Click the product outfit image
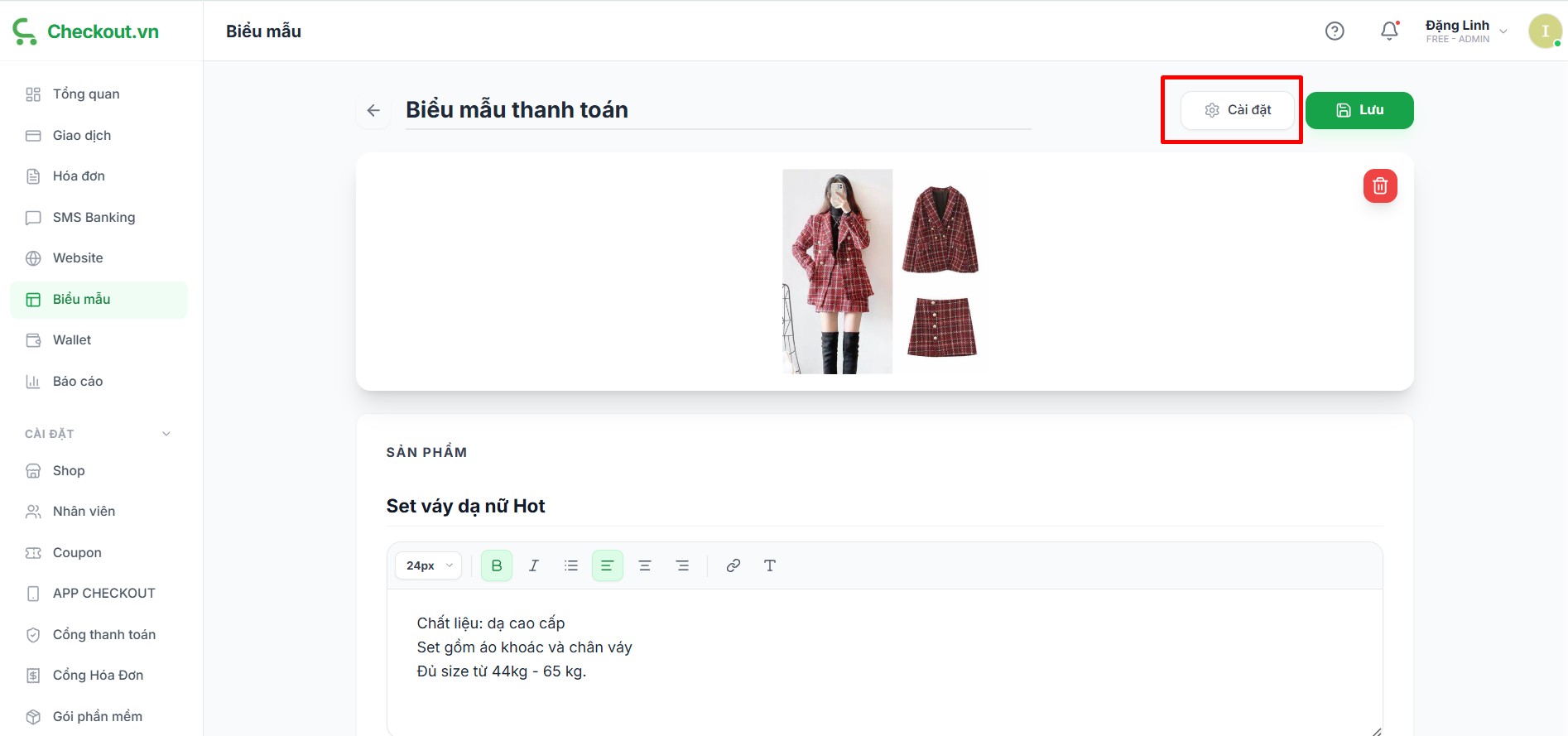The height and width of the screenshot is (736, 1568). 883,272
